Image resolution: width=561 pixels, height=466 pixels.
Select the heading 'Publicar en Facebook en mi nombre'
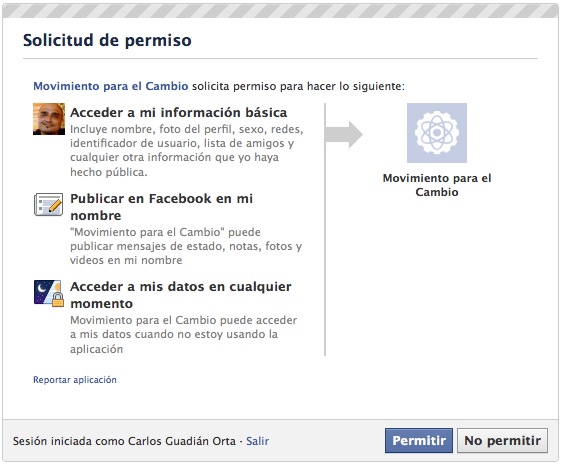[x=161, y=207]
